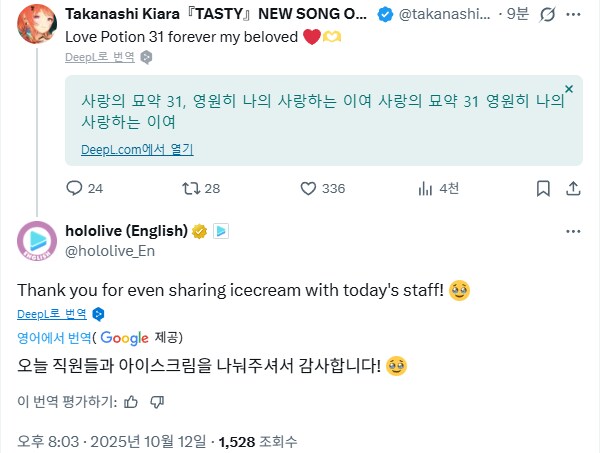This screenshot has width=600, height=453.
Task: Click hololive's affiliate badge icon
Action: tap(221, 231)
